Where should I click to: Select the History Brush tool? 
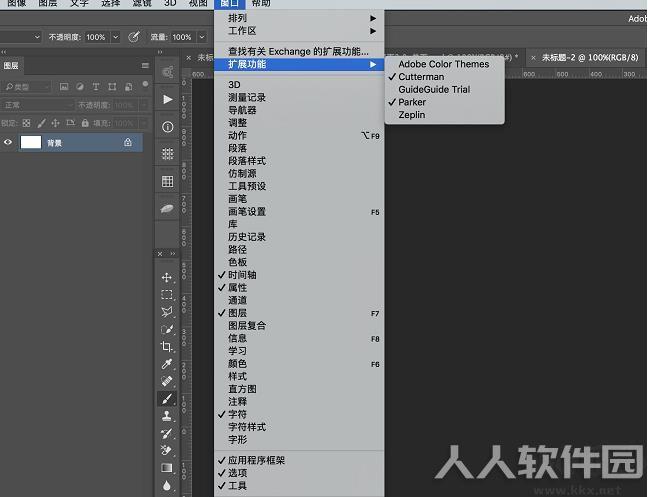click(167, 433)
